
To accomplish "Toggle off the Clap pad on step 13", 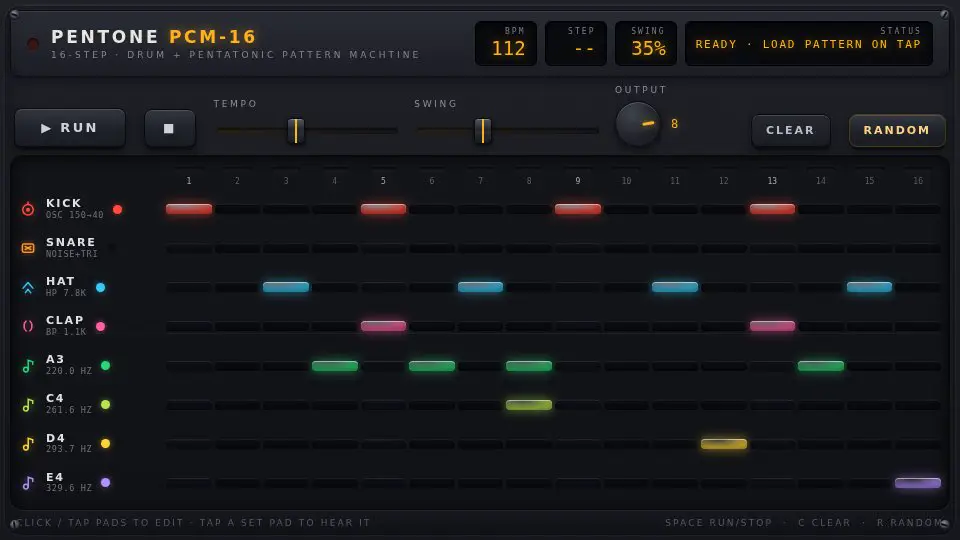I will point(773,326).
